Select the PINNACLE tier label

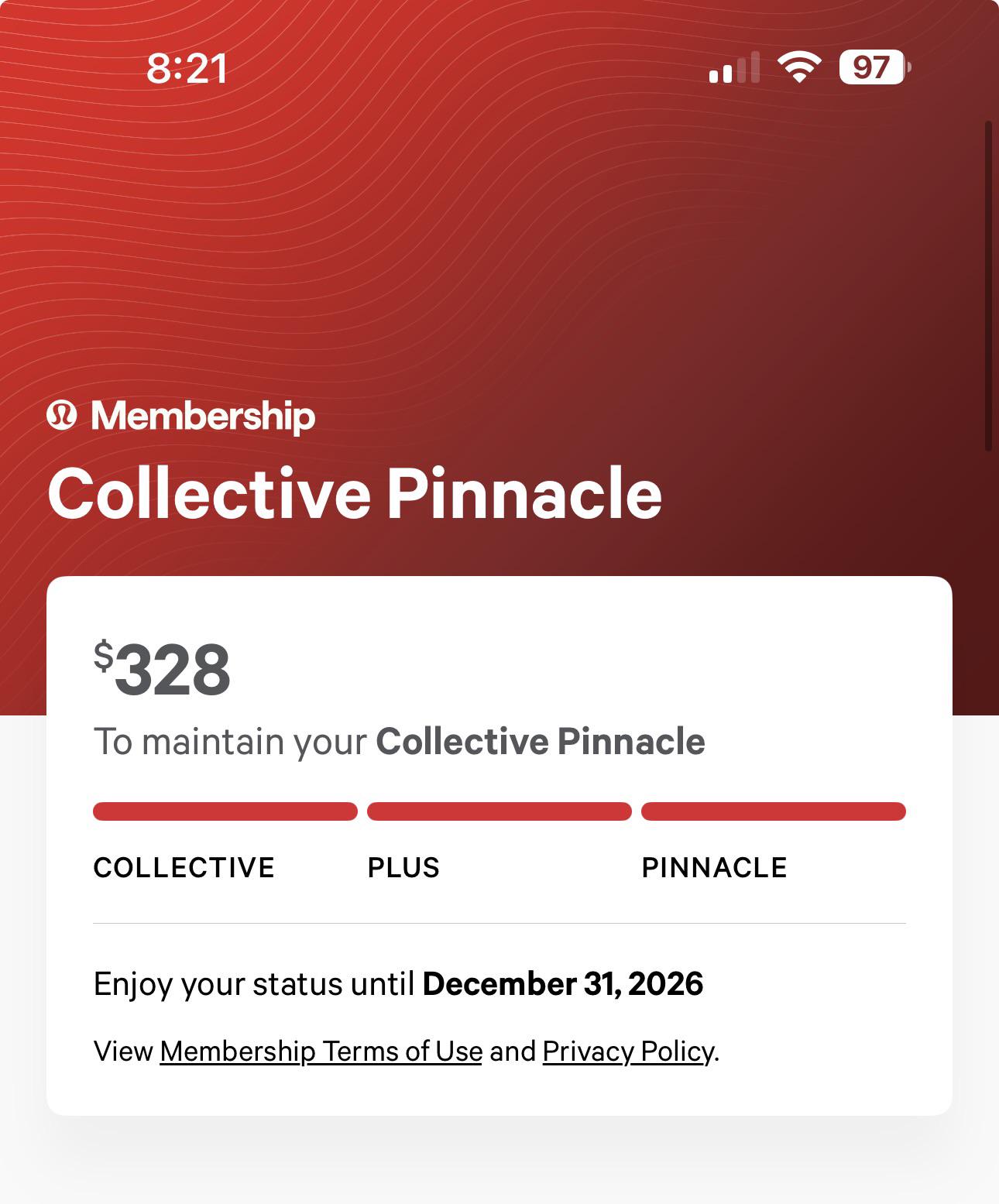[x=714, y=868]
